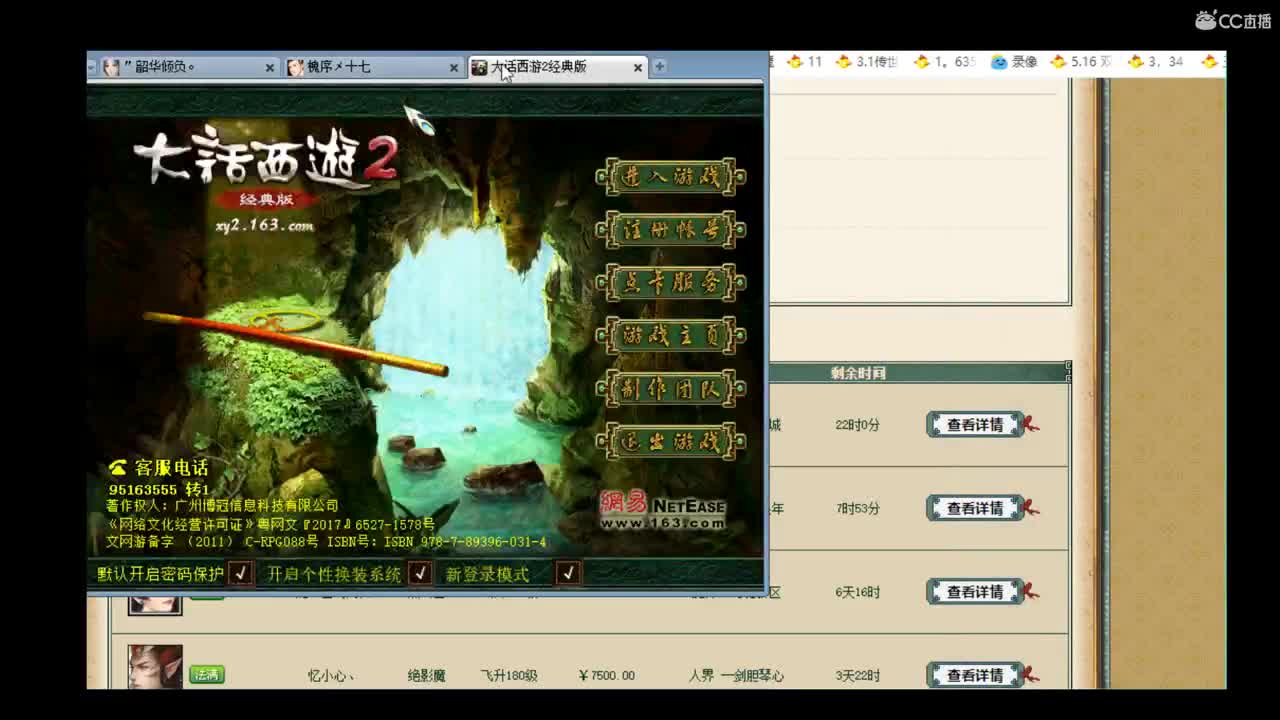Click the NetEase www.163.com logo
This screenshot has height=720, width=1280.
coord(662,510)
